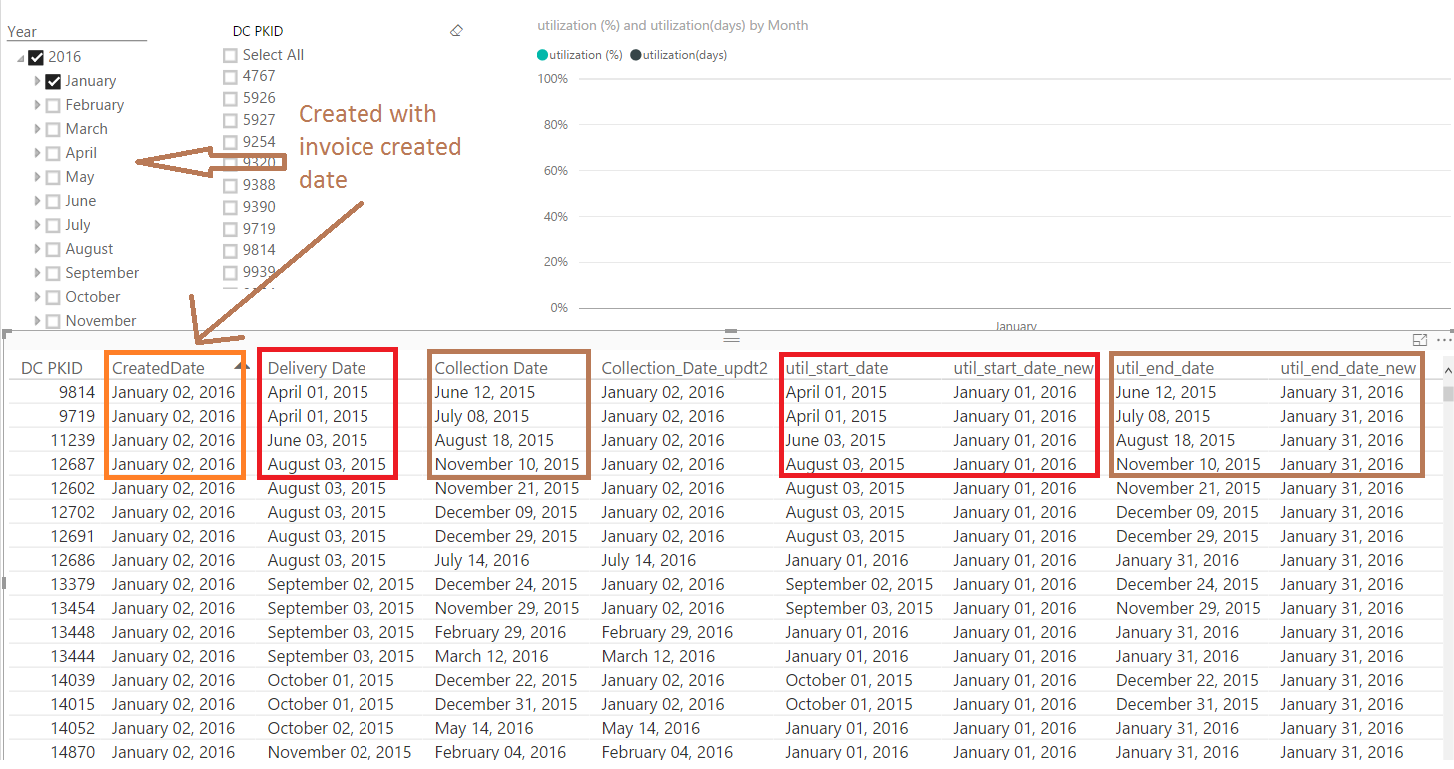Check DC PKID 4767
Screen dimensions: 1454x769
[x=231, y=76]
